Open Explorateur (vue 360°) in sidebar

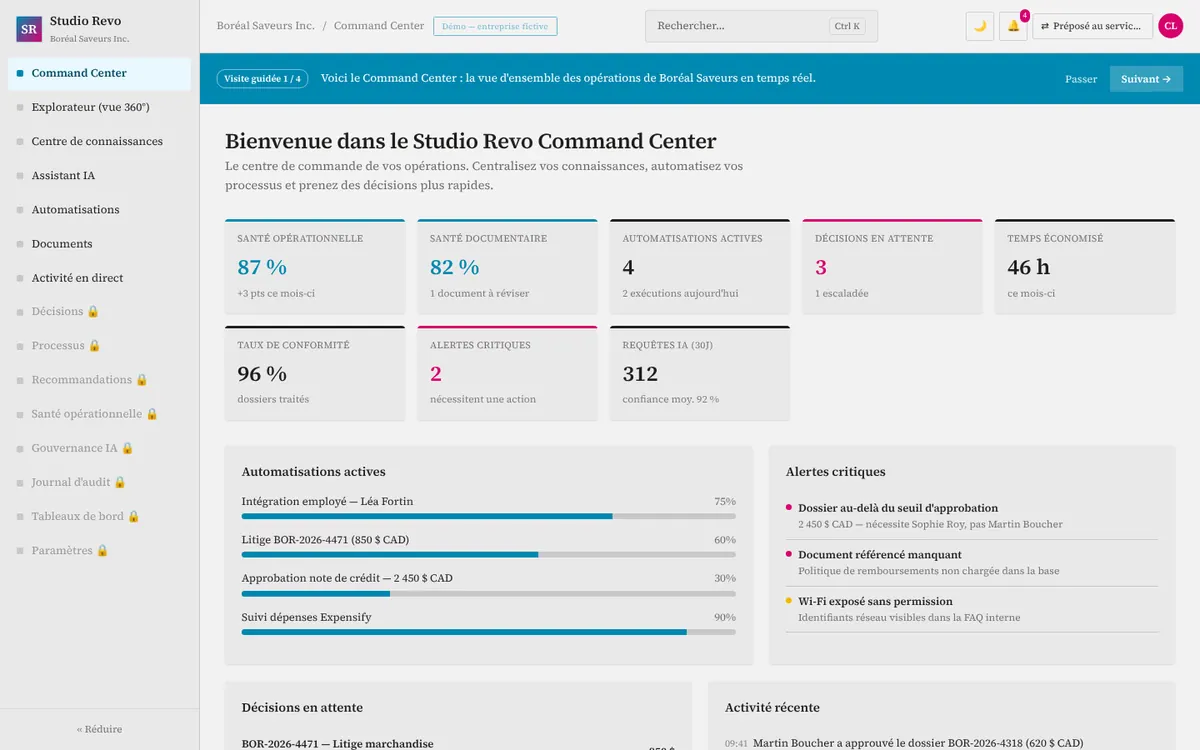pos(100,107)
